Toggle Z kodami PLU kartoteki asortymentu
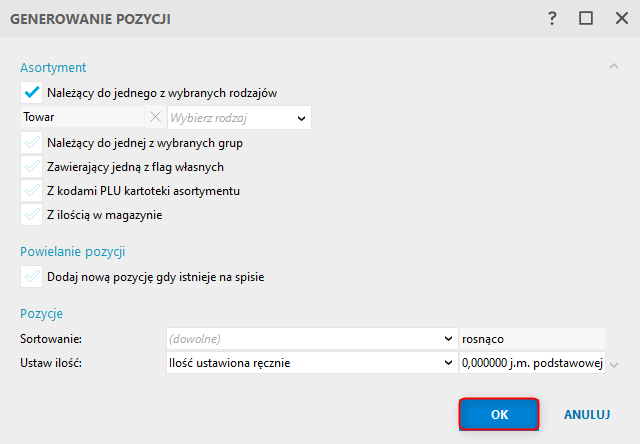 [31, 190]
